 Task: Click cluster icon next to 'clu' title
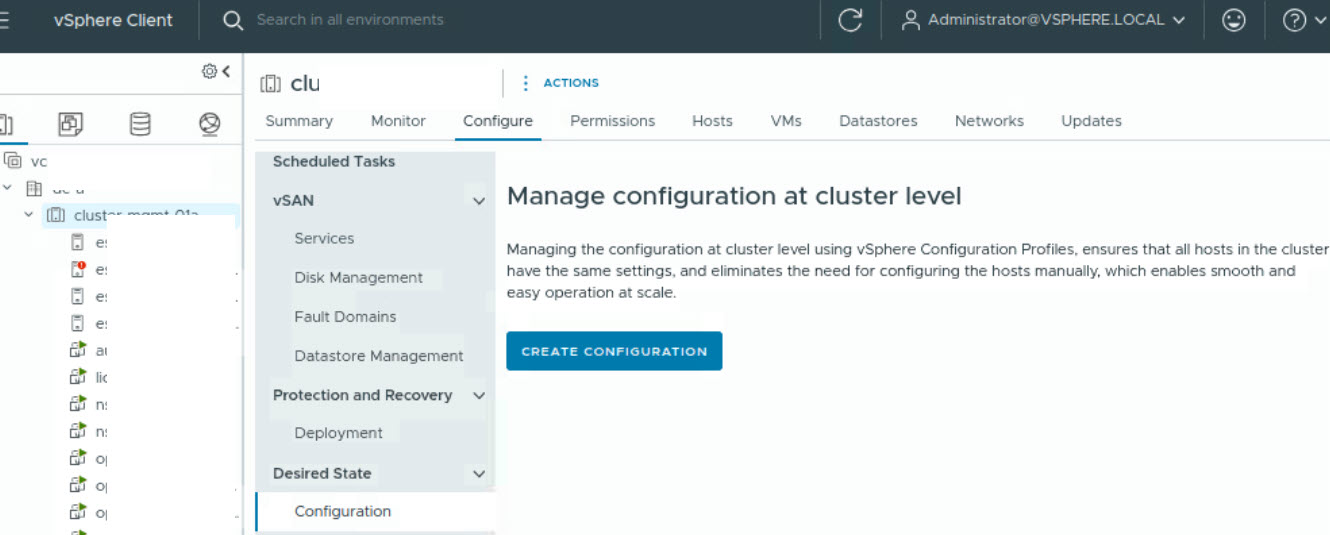point(270,84)
